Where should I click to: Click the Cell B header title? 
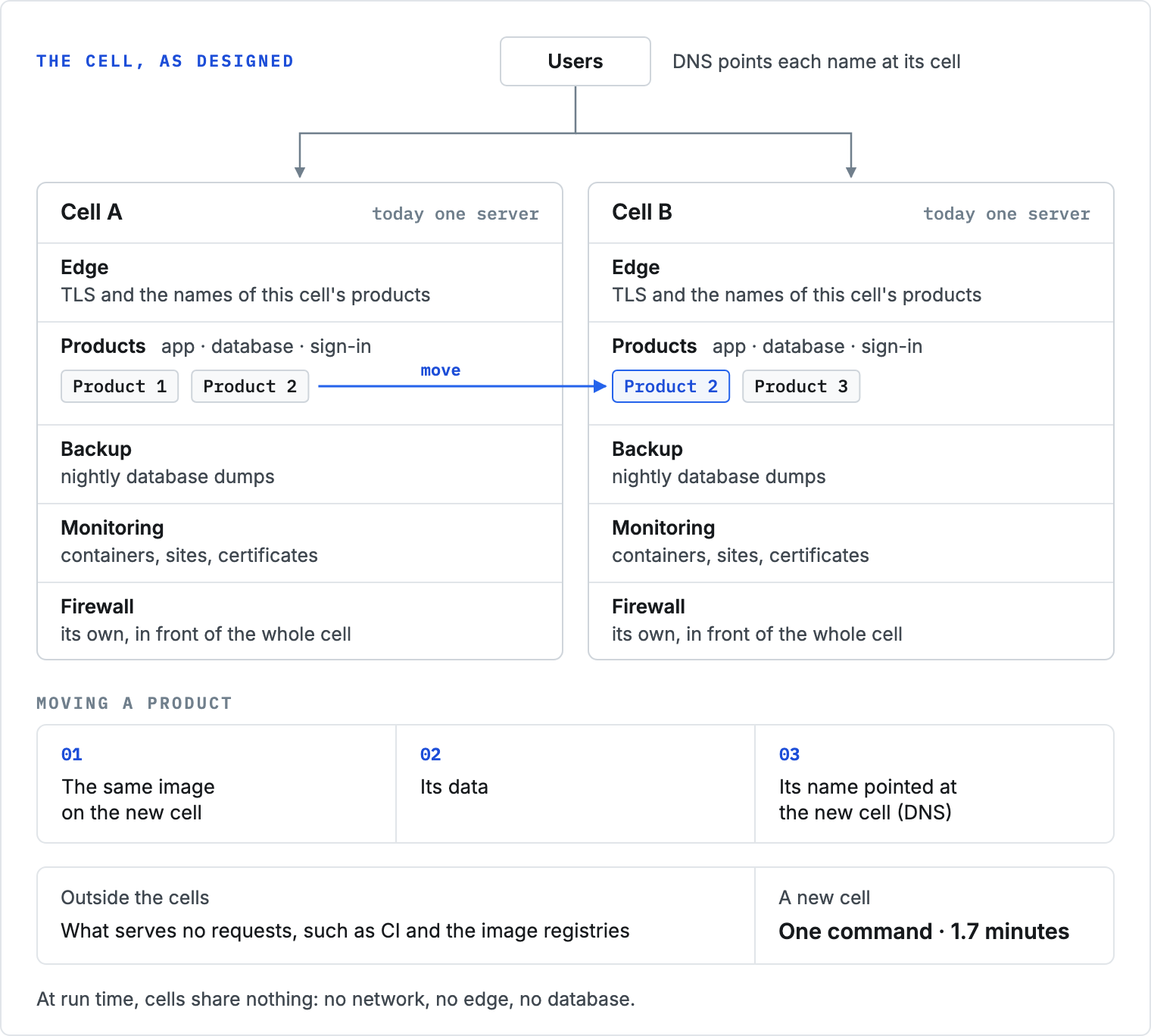(x=642, y=212)
